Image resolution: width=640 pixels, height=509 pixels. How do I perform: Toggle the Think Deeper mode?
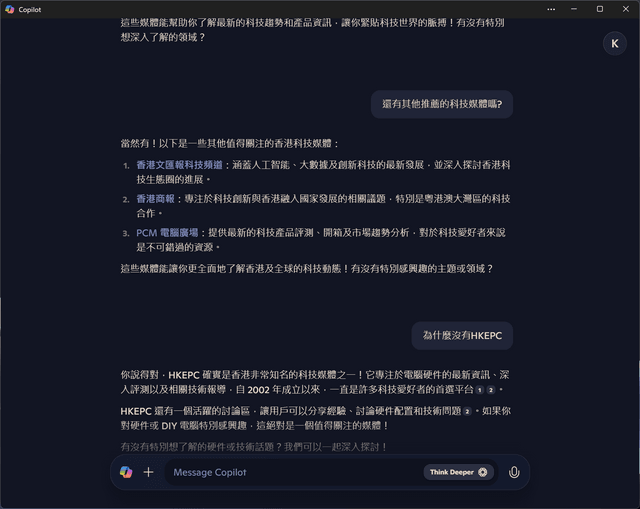tap(458, 472)
